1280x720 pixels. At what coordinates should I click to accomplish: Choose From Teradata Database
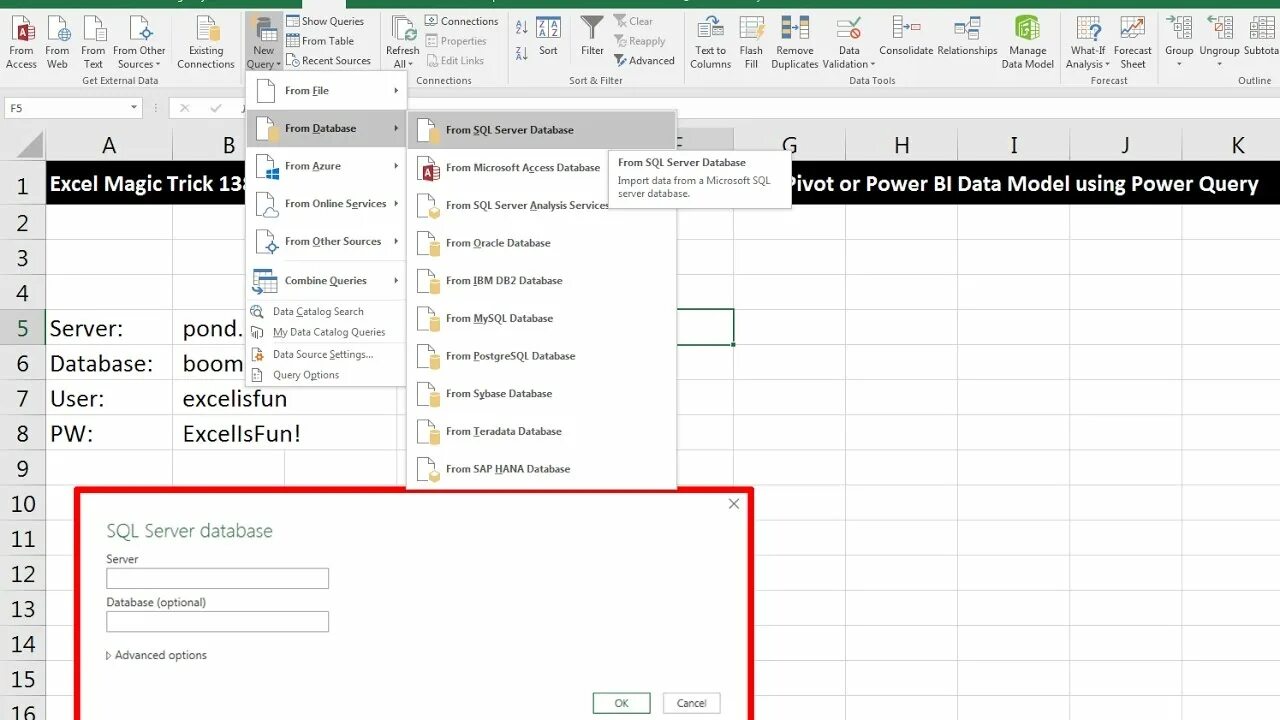point(542,431)
